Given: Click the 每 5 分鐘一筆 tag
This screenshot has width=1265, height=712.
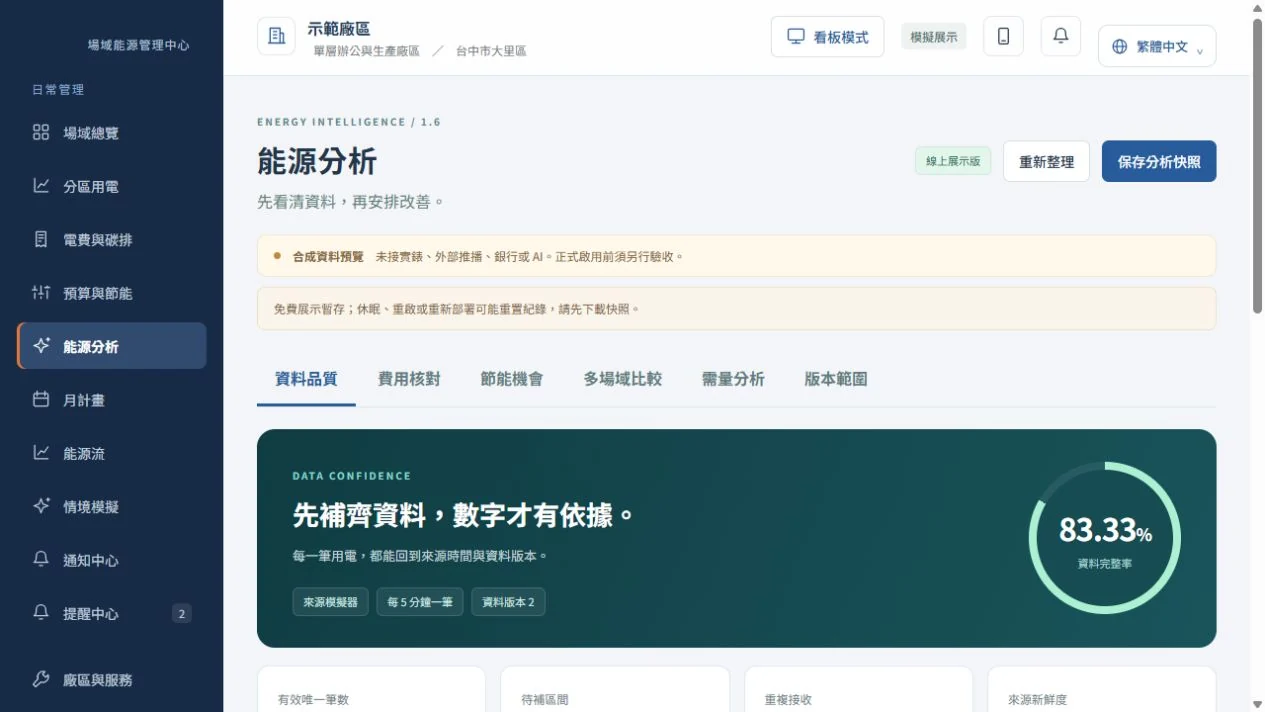Looking at the screenshot, I should pyautogui.click(x=420, y=602).
